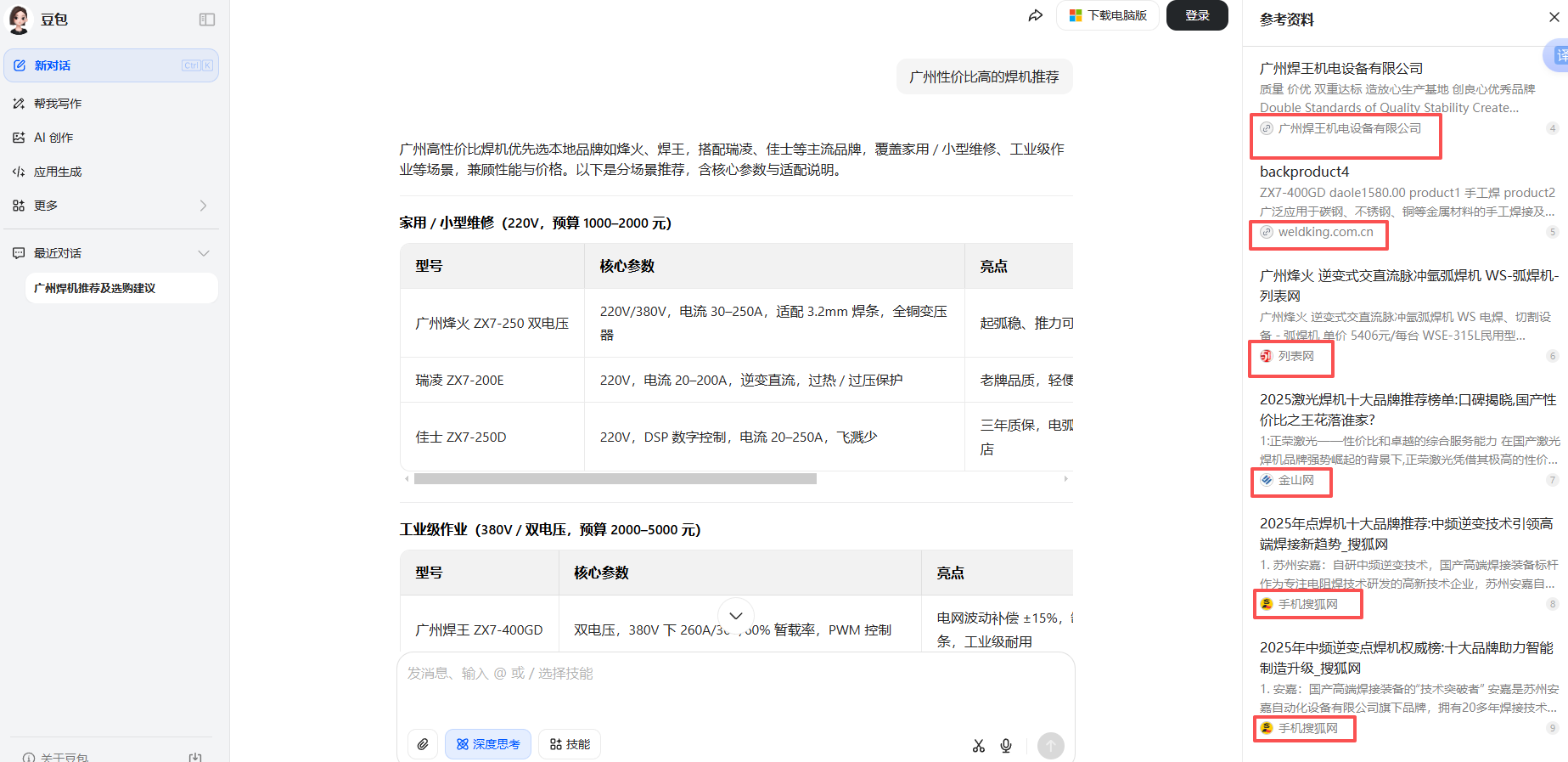Click the paperclip attachment icon
1568x762 pixels.
[423, 744]
